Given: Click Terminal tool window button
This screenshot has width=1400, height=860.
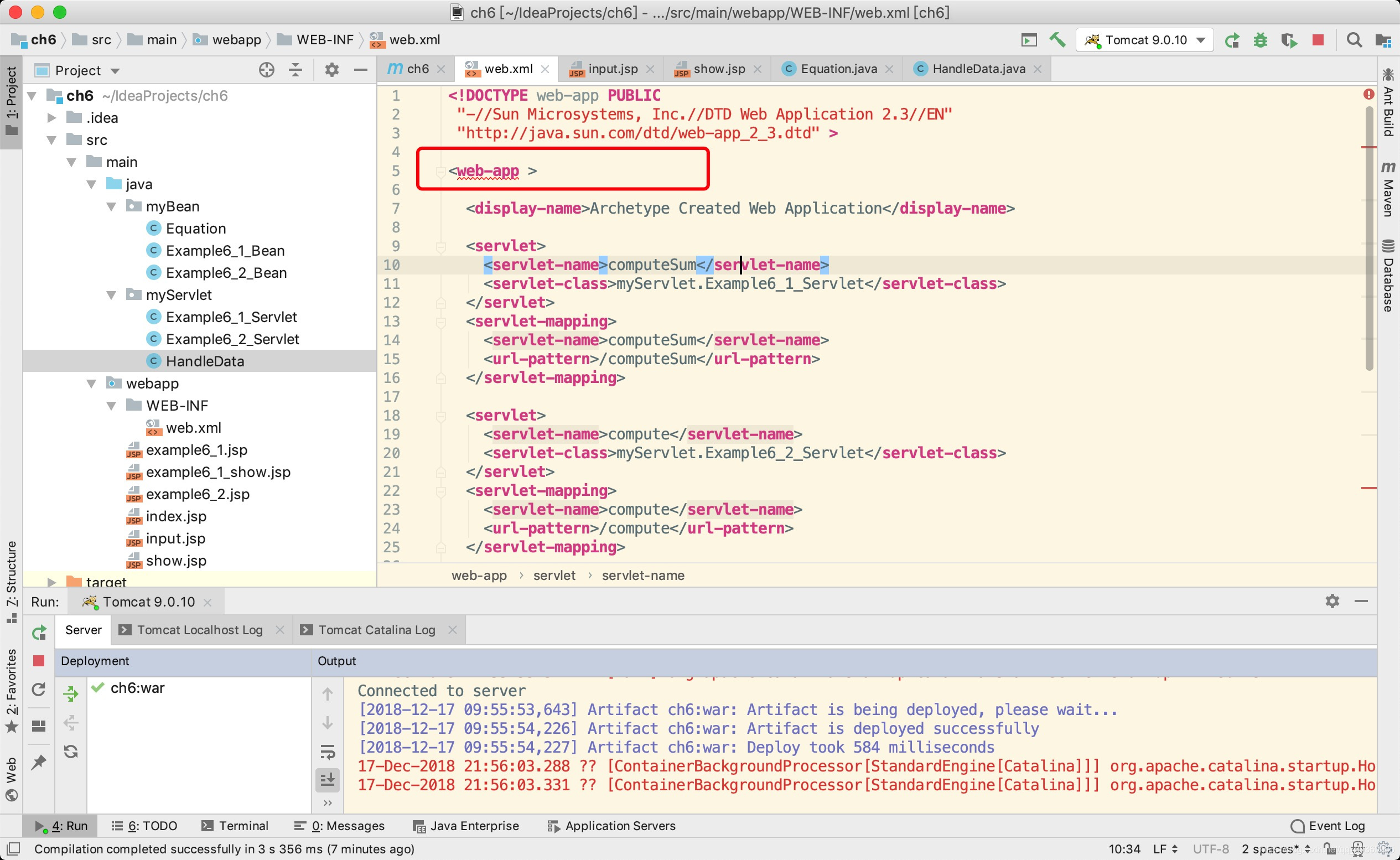Looking at the screenshot, I should [235, 826].
